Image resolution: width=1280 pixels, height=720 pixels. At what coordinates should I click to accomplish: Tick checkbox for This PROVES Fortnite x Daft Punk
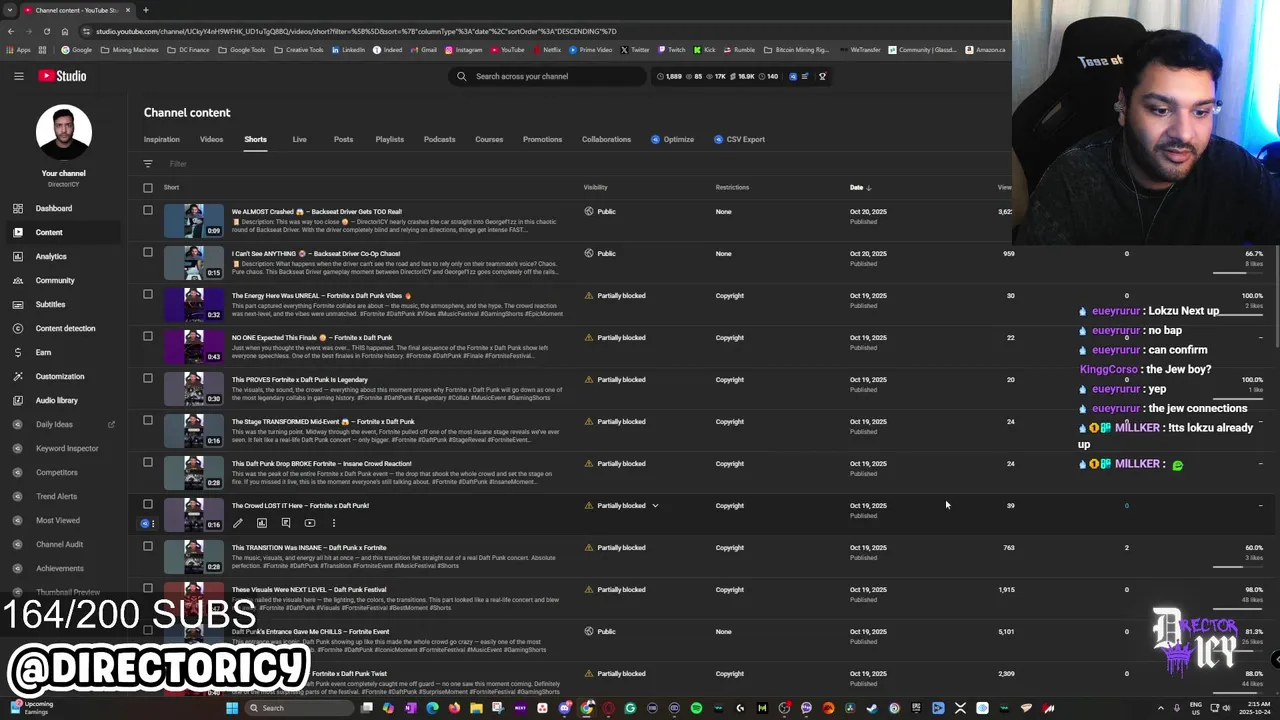click(148, 378)
